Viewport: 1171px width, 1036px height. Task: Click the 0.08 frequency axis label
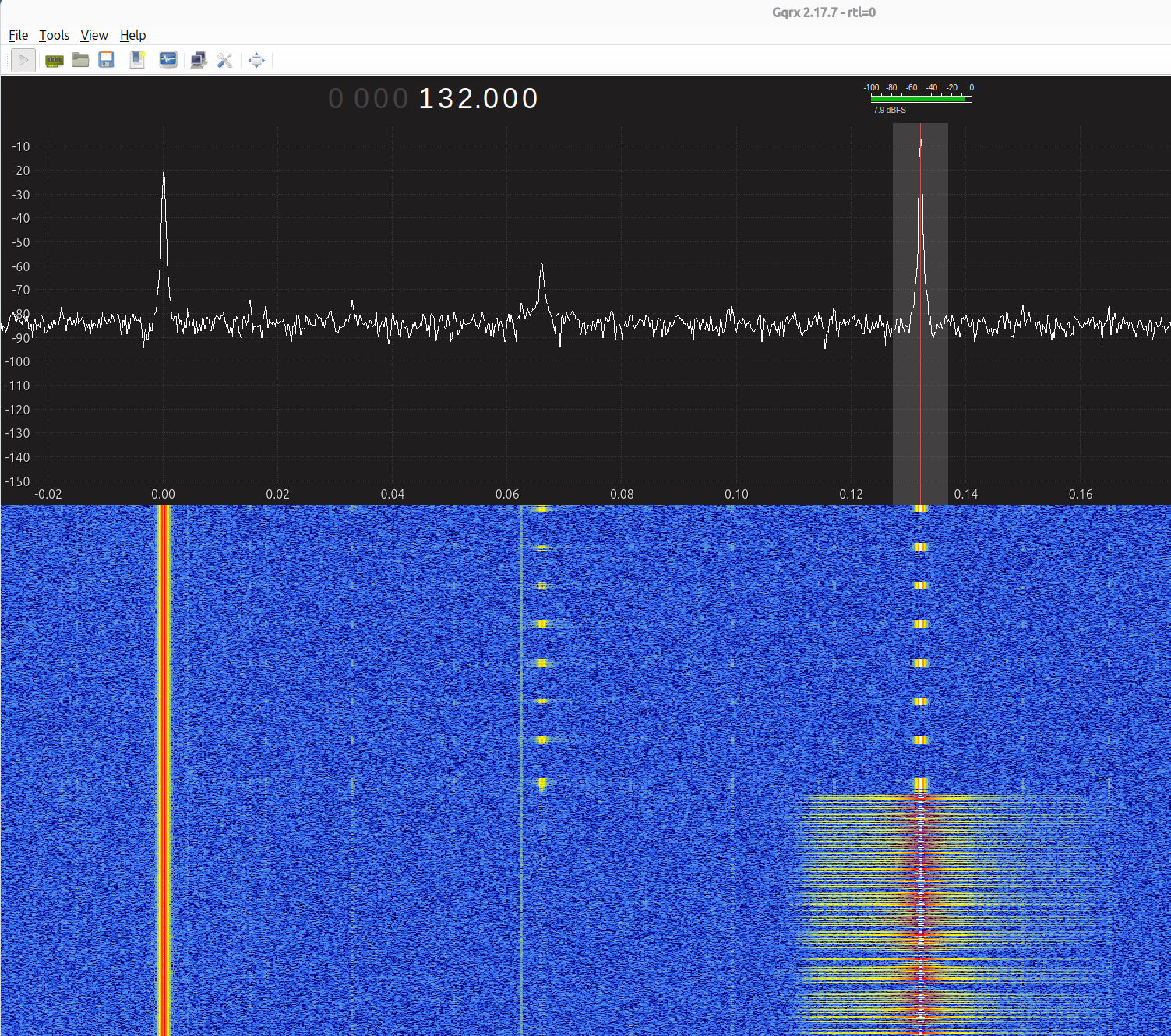[x=622, y=494]
